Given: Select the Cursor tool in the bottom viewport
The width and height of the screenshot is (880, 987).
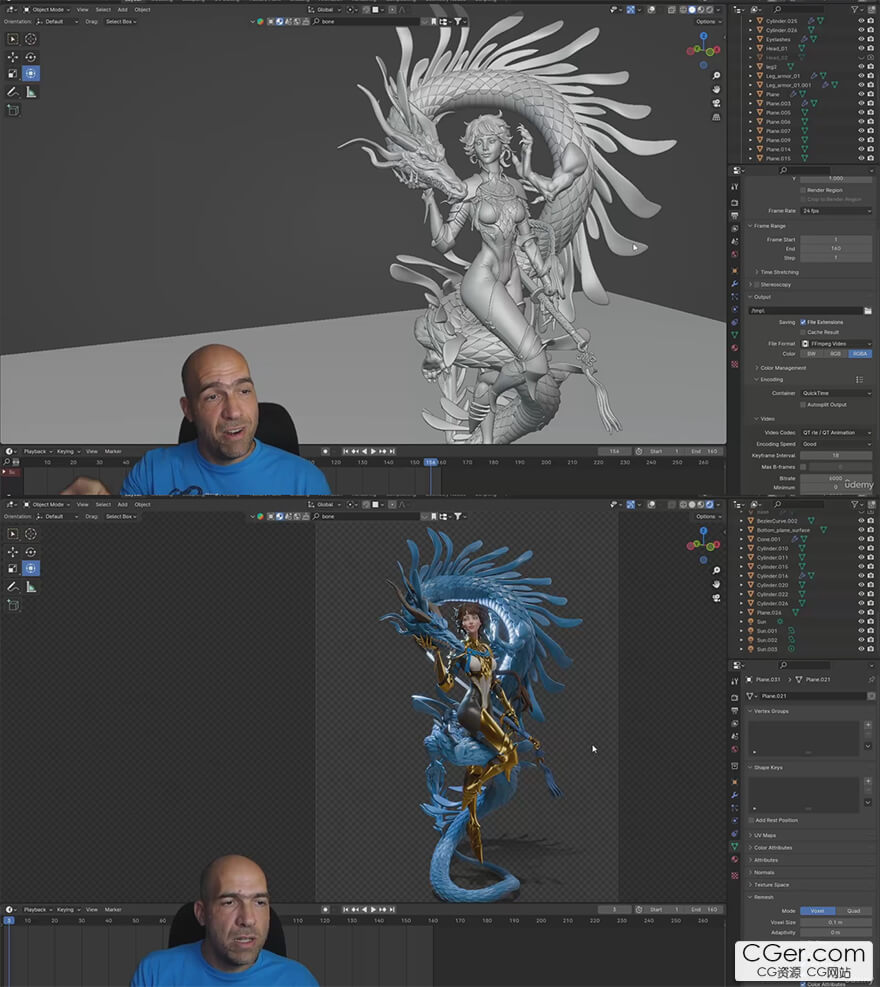Looking at the screenshot, I should coord(30,533).
